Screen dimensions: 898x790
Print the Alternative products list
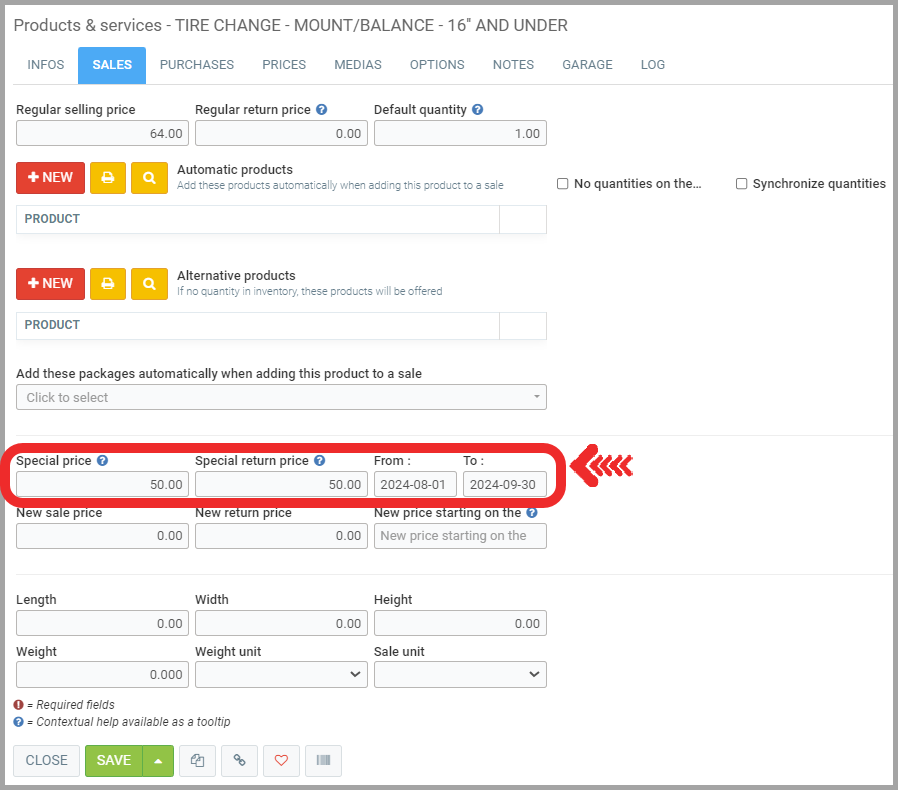[x=107, y=284]
